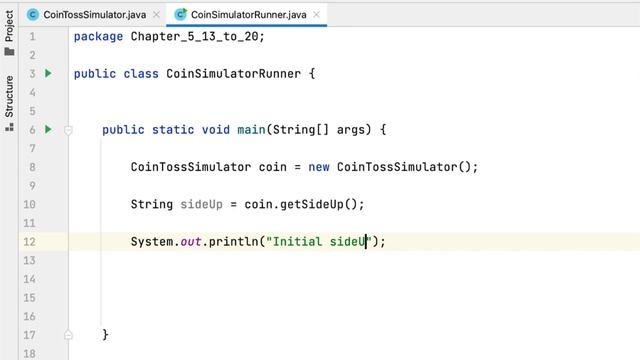This screenshot has height=360, width=640.
Task: Click the println call on line 12
Action: pos(233,242)
